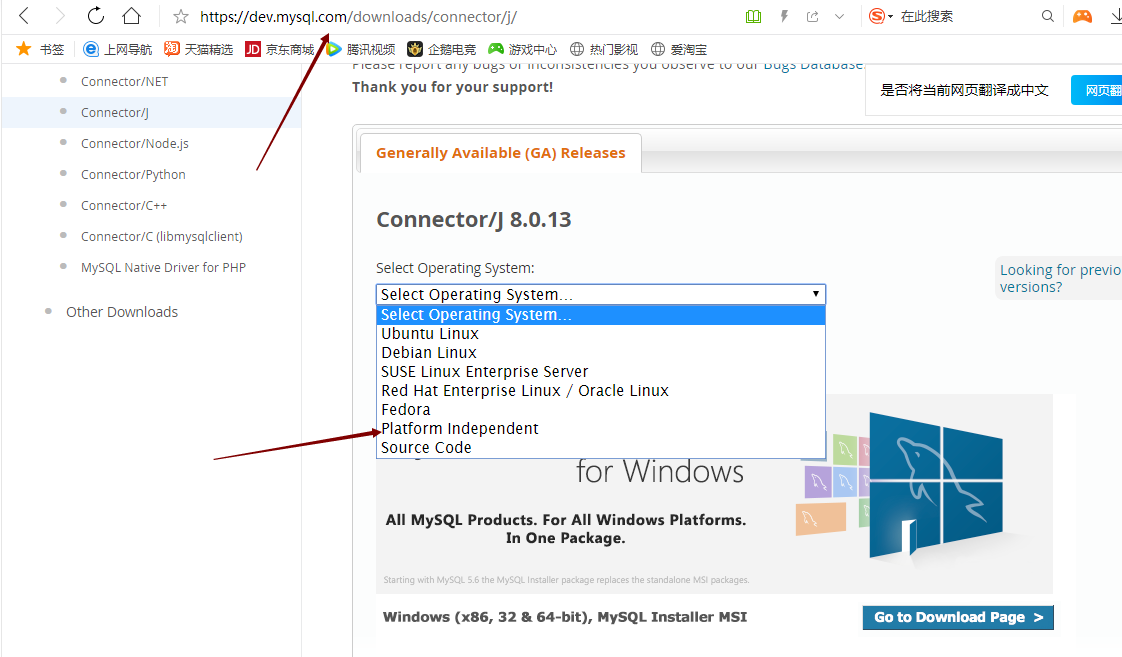Click the 网页翻译 translate button
Screen dimensions: 1122x657
[1097, 90]
